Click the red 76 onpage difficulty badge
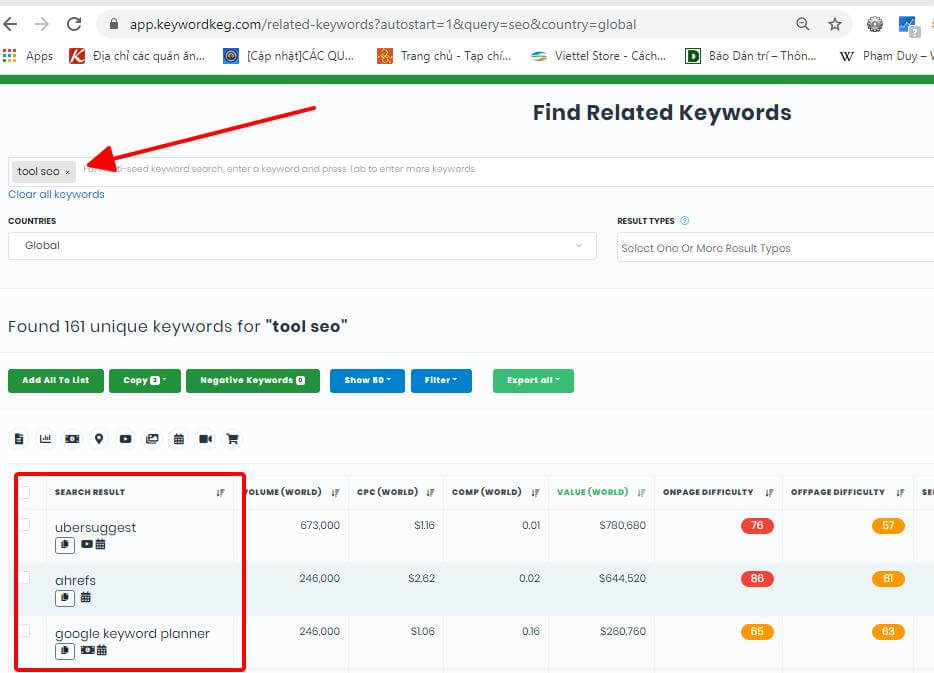This screenshot has width=934, height=673. pyautogui.click(x=757, y=525)
